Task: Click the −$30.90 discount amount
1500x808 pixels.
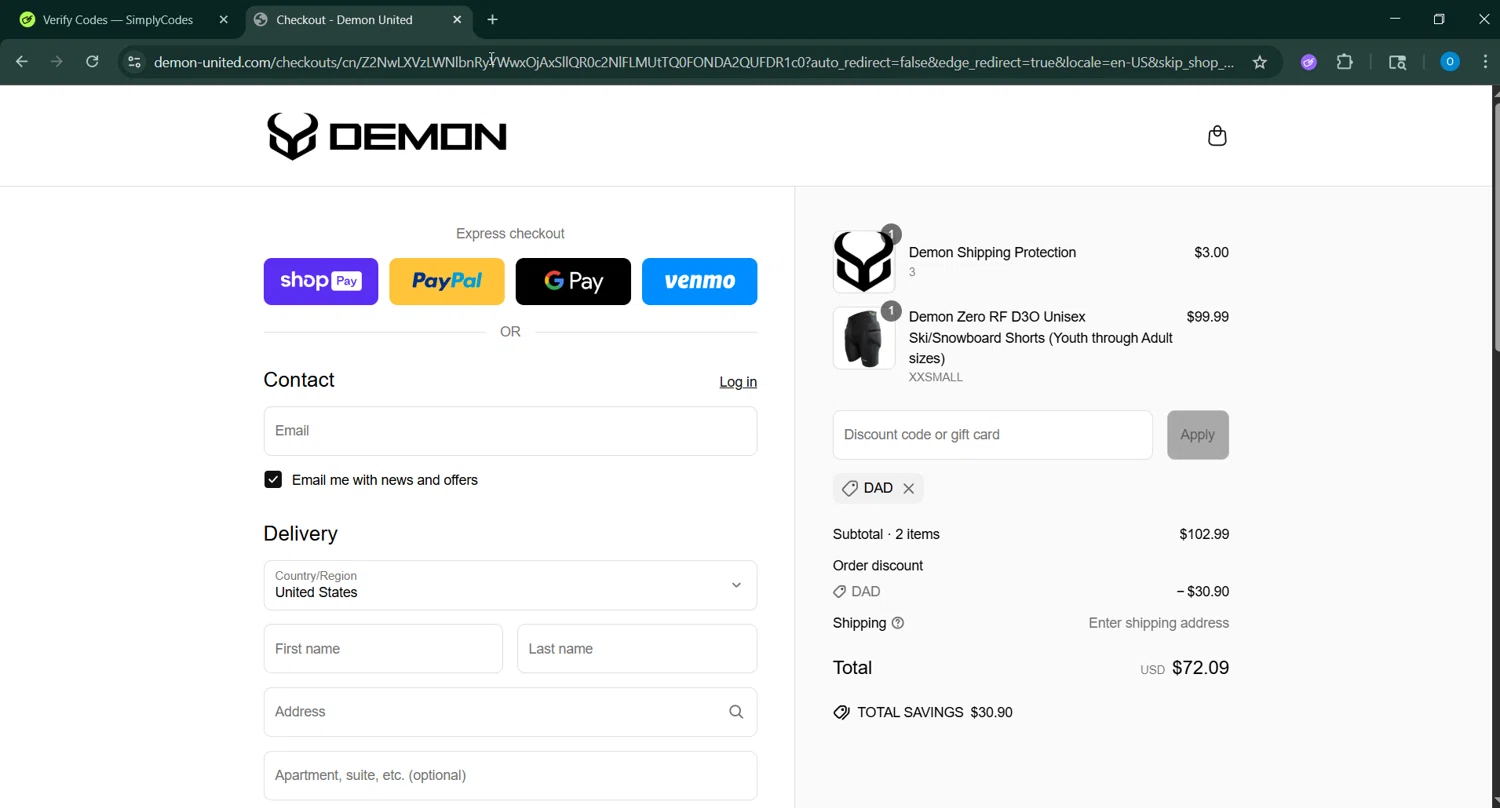Action: point(1203,592)
